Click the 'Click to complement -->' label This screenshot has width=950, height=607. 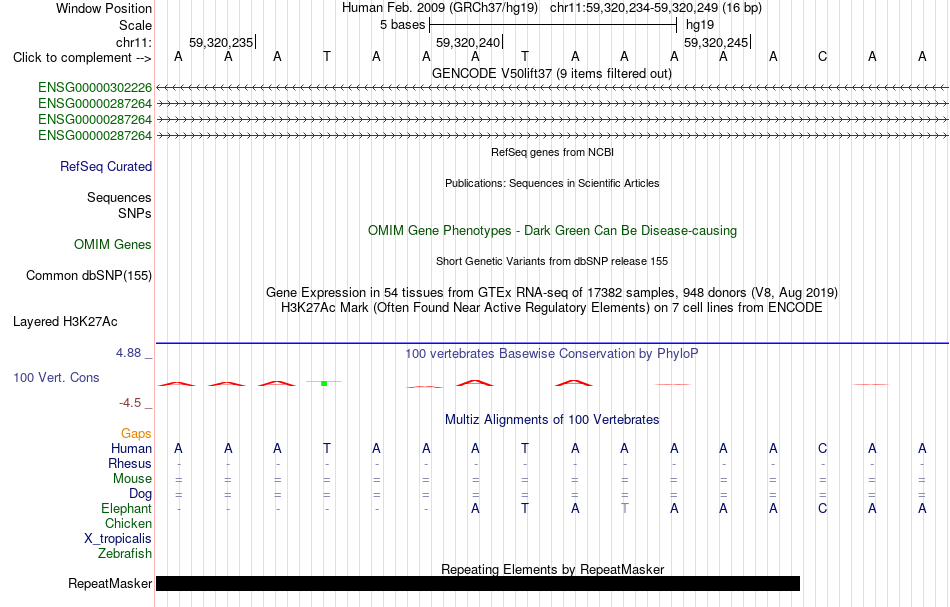click(82, 58)
